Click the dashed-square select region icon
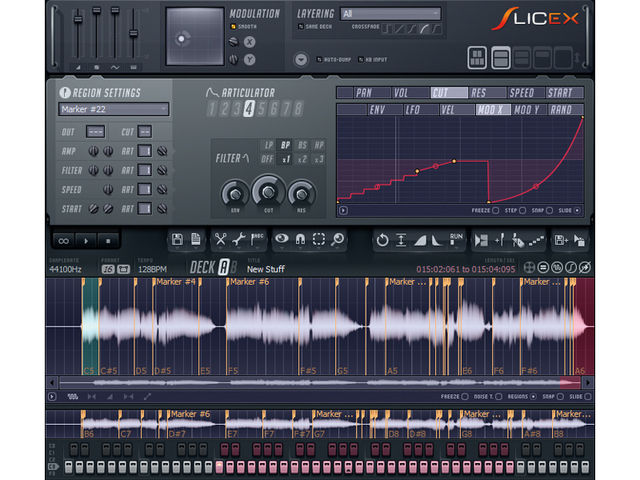Viewport: 640px width, 480px height. [319, 239]
